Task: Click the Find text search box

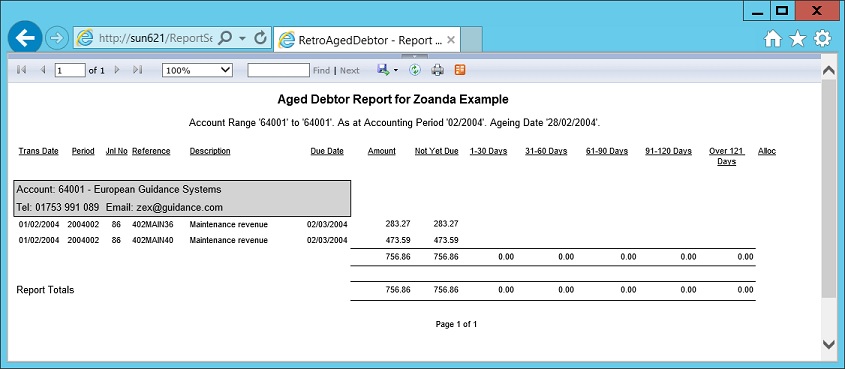Action: (x=279, y=70)
